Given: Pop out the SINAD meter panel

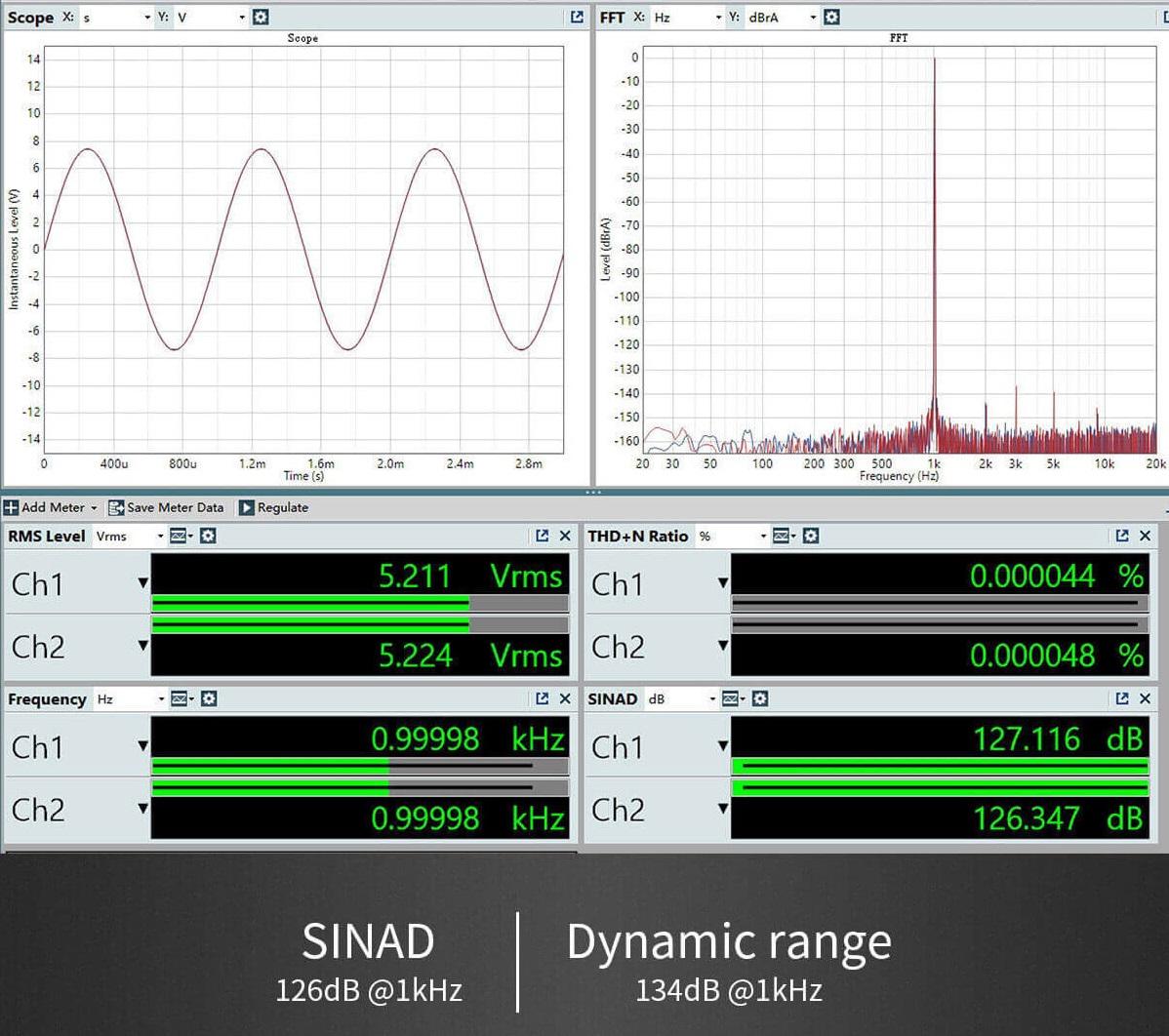Looking at the screenshot, I should click(1122, 698).
